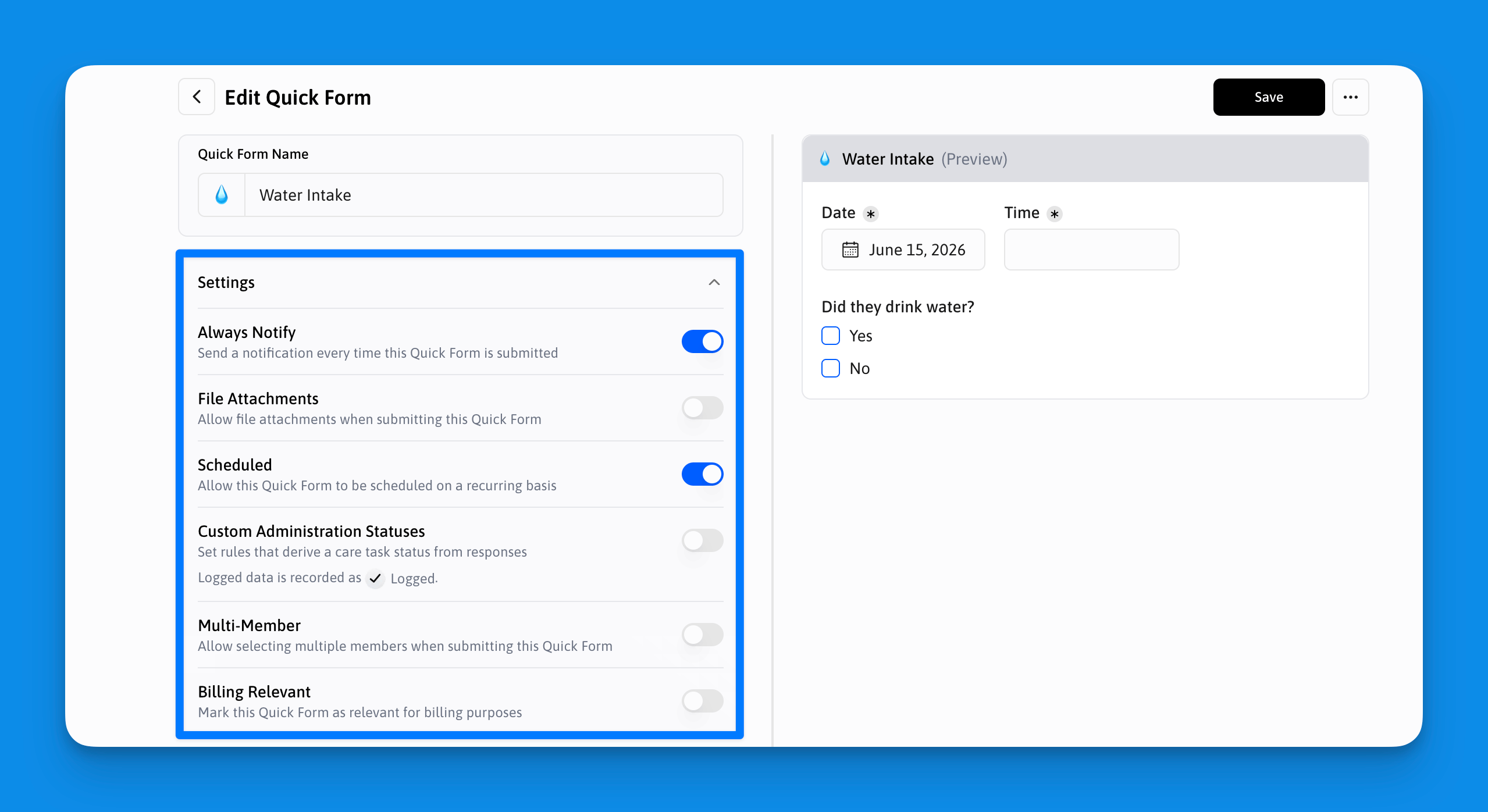This screenshot has height=812, width=1488.
Task: Click the (Preview) label in header
Action: click(974, 159)
